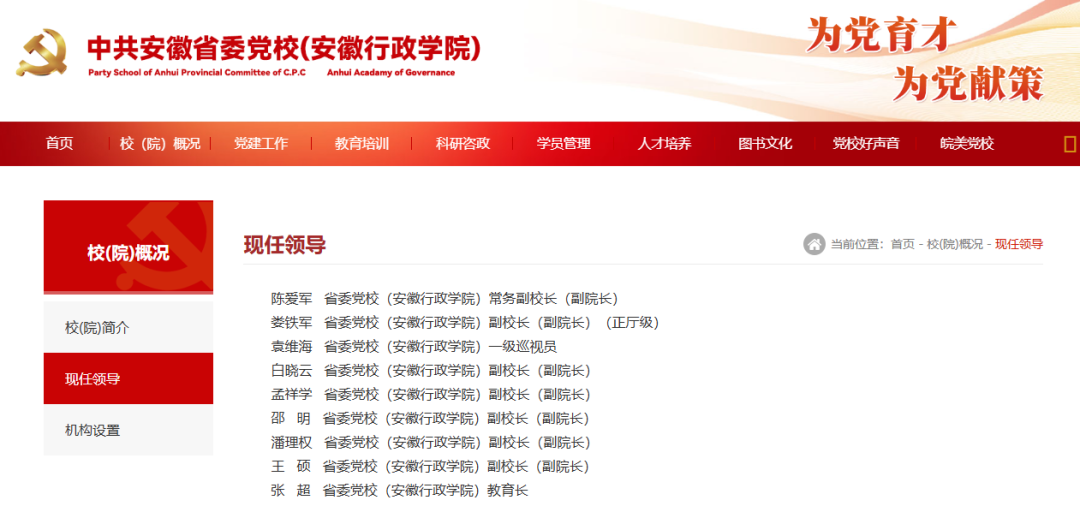This screenshot has width=1080, height=518.
Task: Open 人才培养 navigation item
Action: (664, 144)
